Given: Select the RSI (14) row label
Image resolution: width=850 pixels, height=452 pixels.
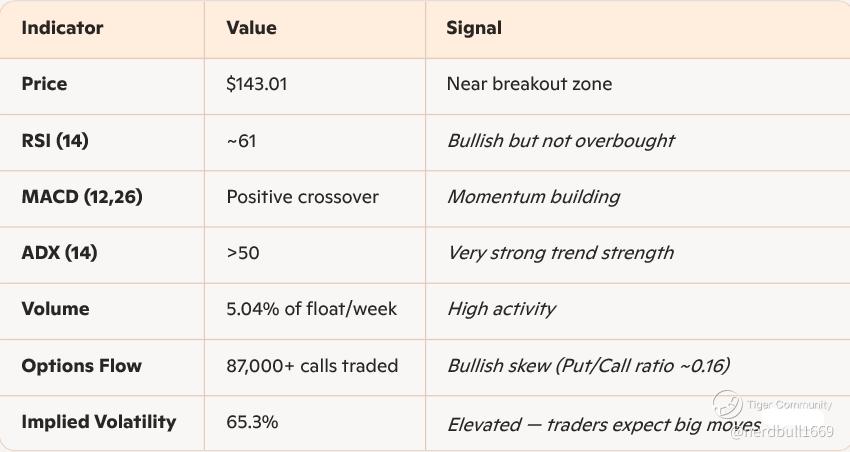Looking at the screenshot, I should pos(55,141).
